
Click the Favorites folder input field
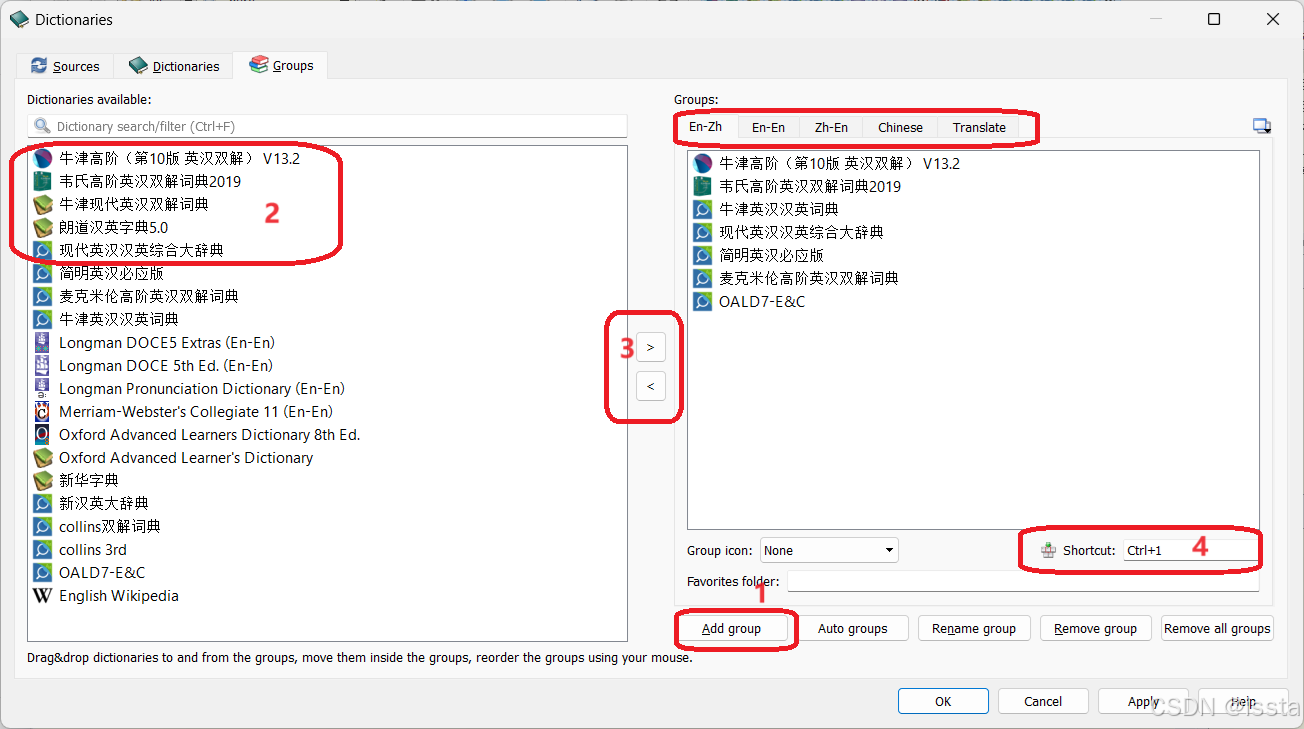click(1023, 581)
